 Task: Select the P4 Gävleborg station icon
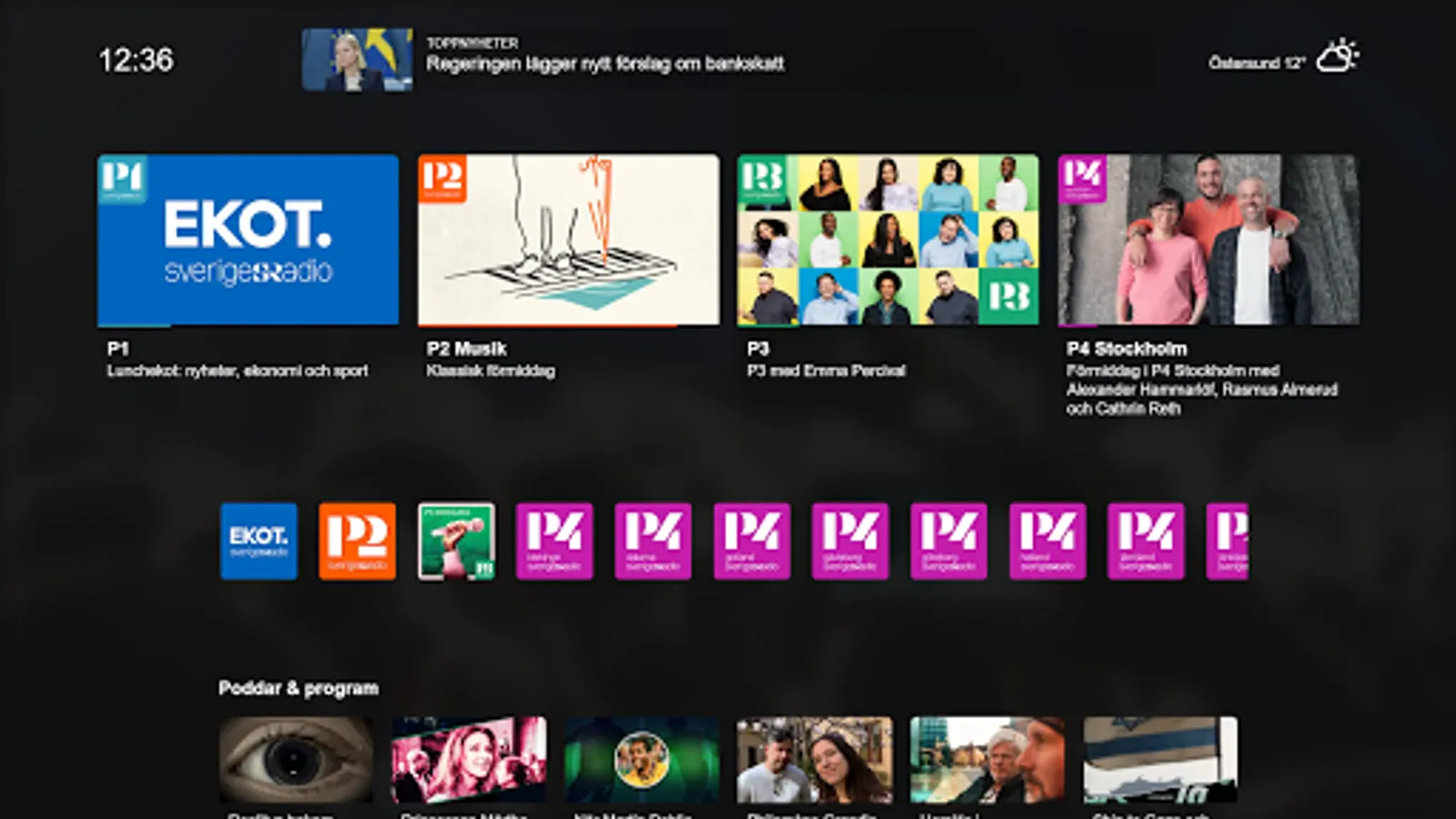[x=850, y=541]
